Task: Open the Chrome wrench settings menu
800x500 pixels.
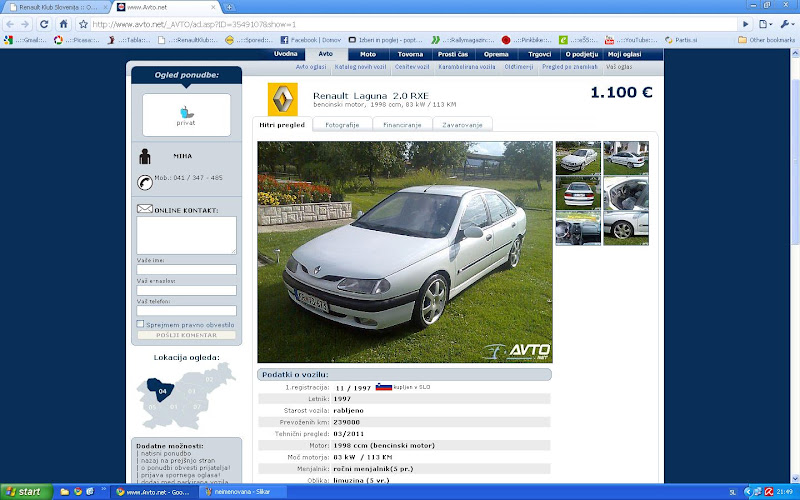Action: (x=786, y=24)
